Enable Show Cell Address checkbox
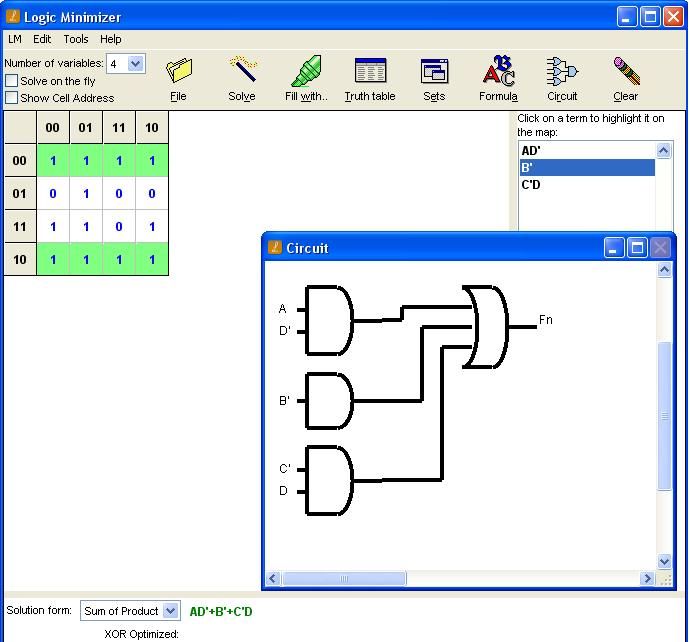 (11, 97)
